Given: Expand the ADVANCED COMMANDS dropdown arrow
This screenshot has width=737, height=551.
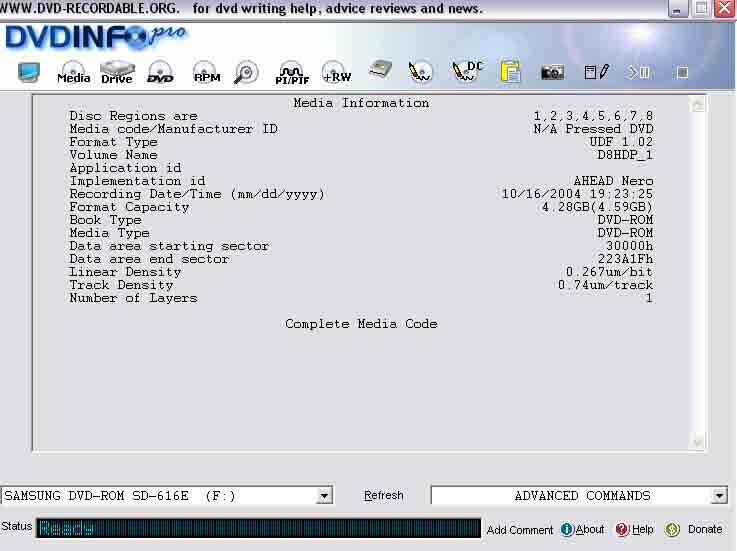Looking at the screenshot, I should 719,496.
